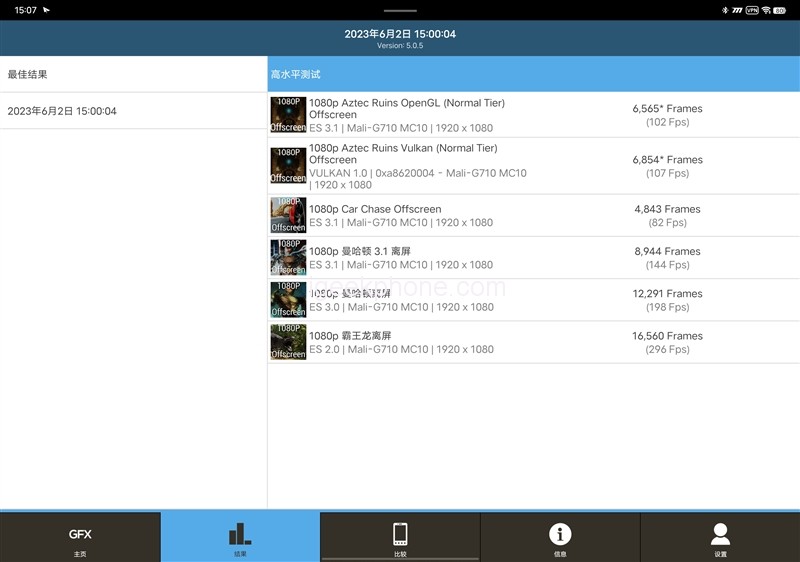Open the 12,291 Frames result row

667,294
